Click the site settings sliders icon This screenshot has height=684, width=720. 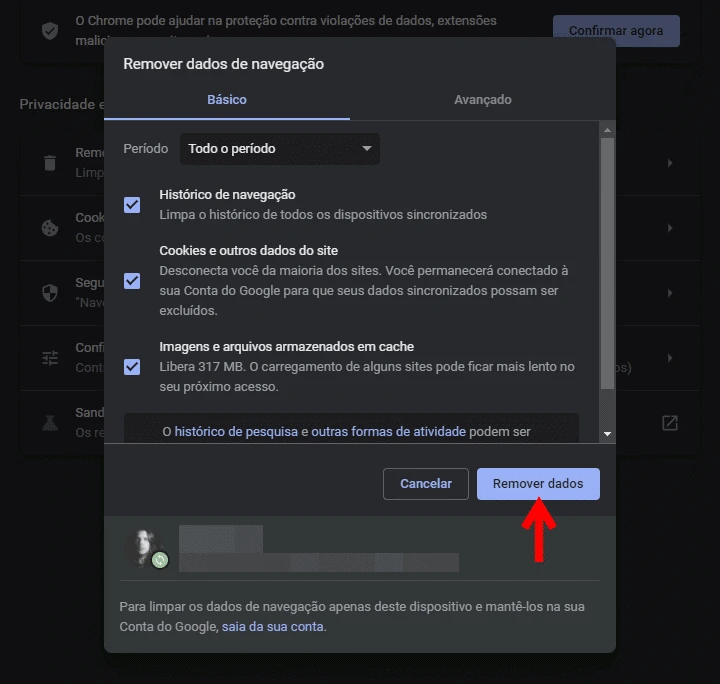click(x=49, y=358)
